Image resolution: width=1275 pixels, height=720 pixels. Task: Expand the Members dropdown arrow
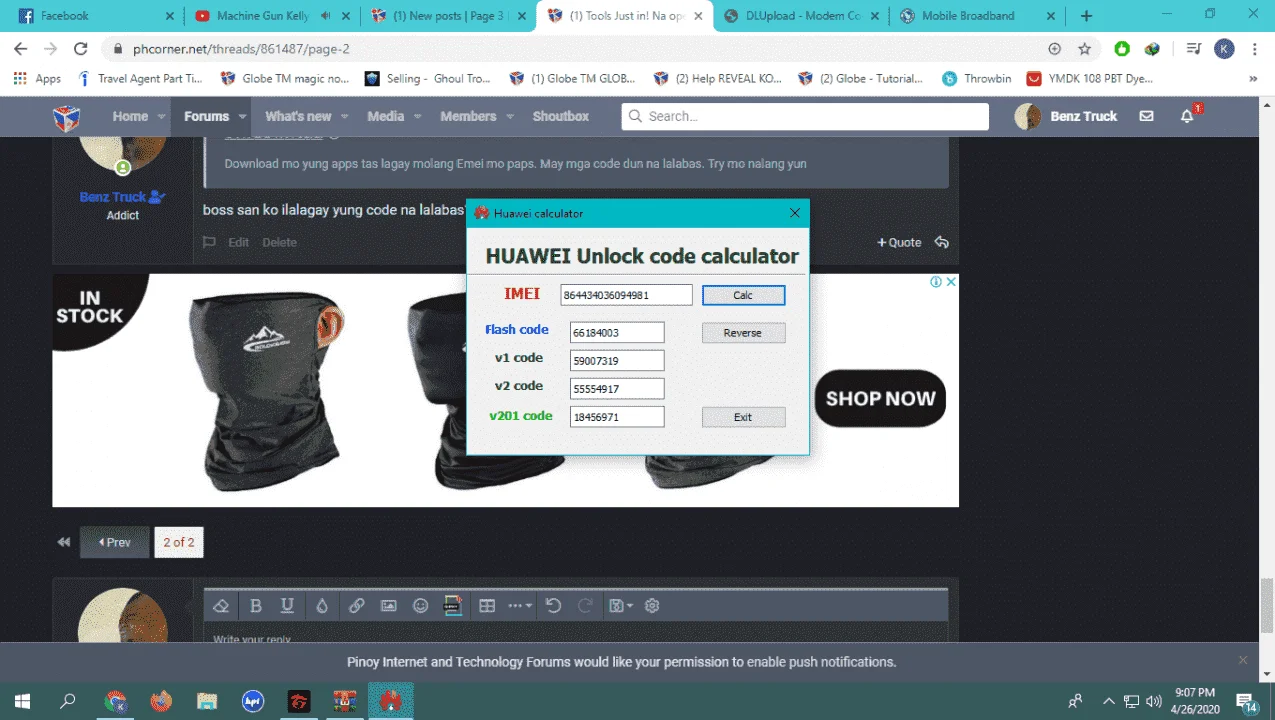point(510,117)
